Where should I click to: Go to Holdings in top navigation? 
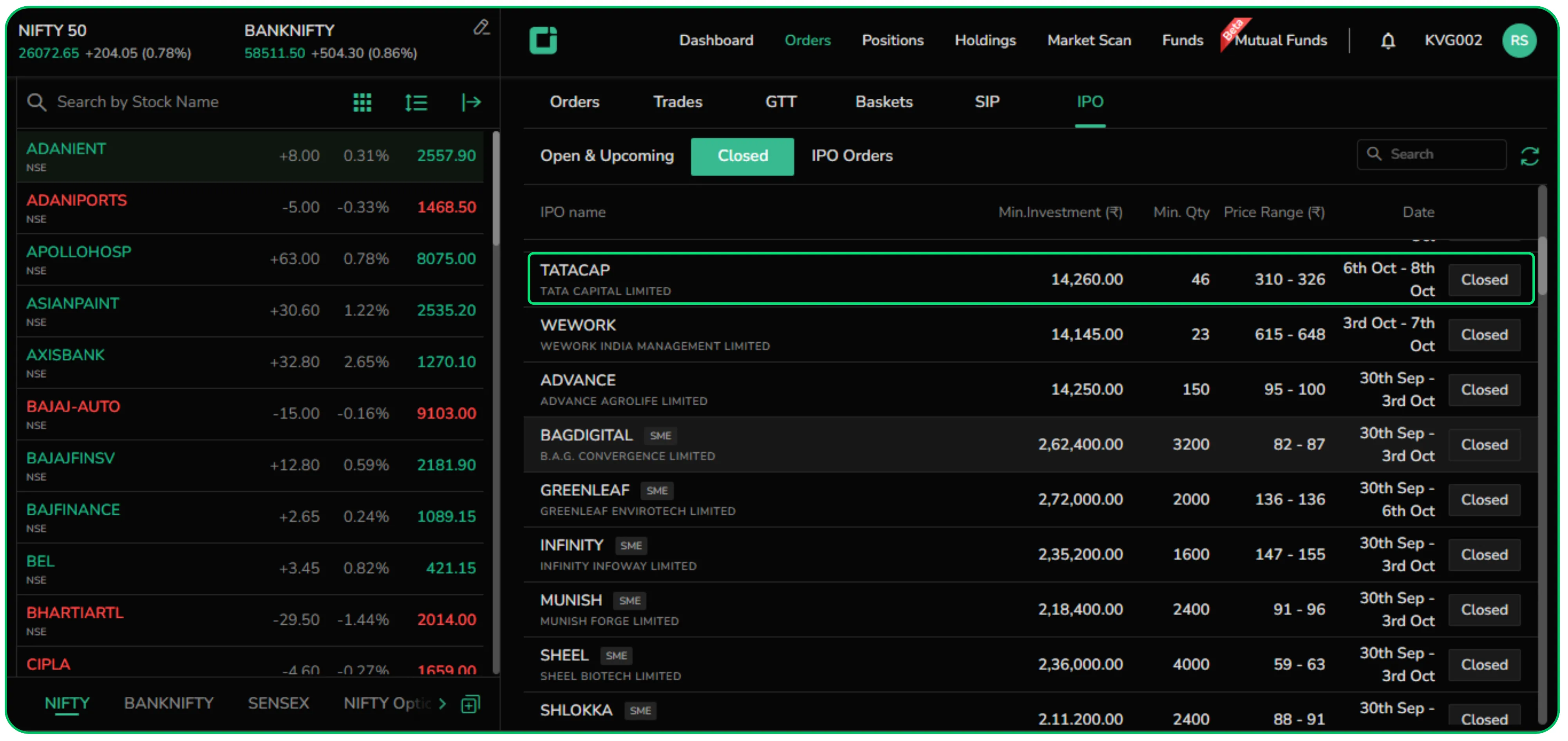985,41
